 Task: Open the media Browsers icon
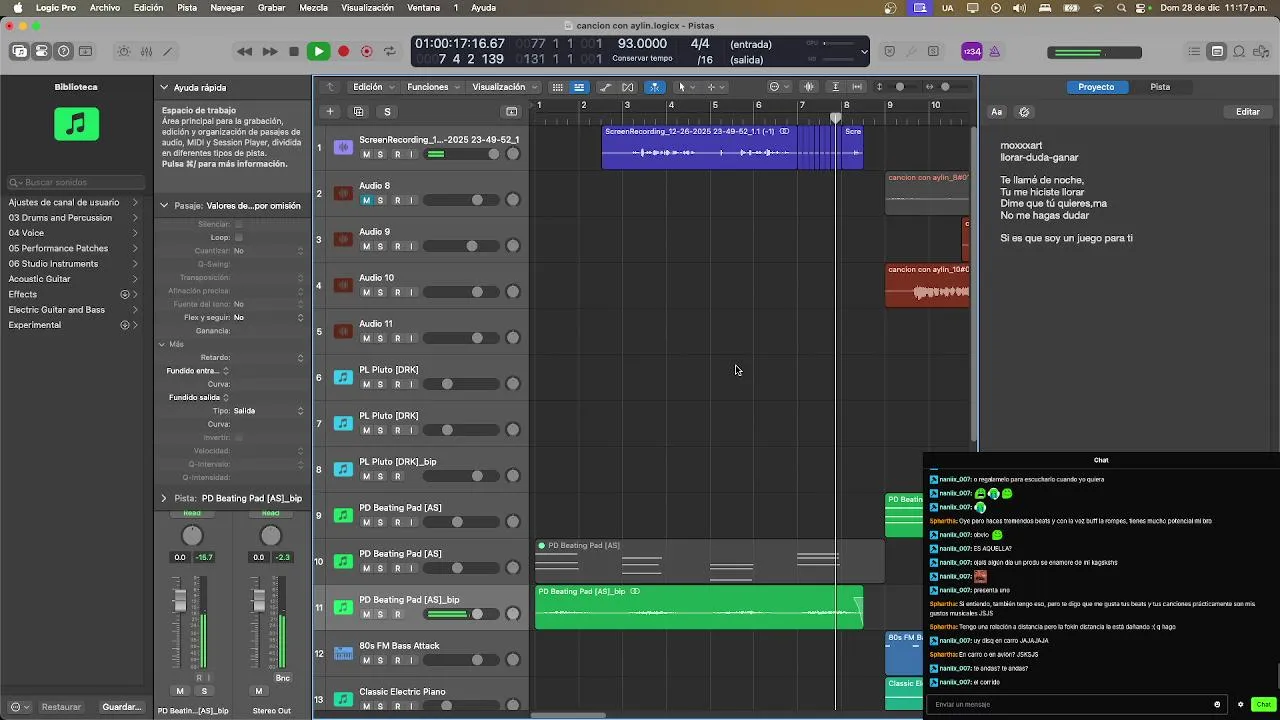1261,51
